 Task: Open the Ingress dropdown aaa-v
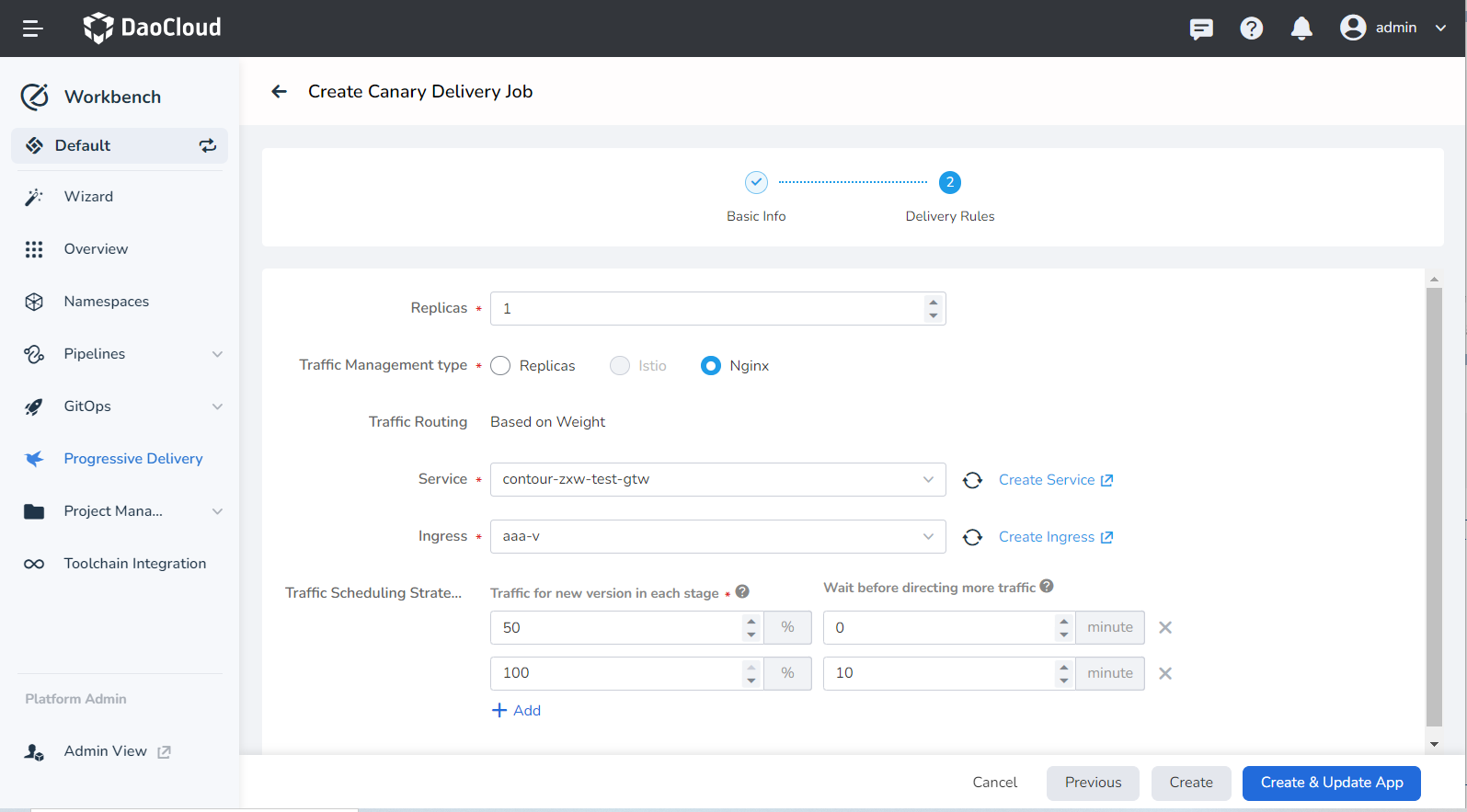pyautogui.click(x=717, y=537)
